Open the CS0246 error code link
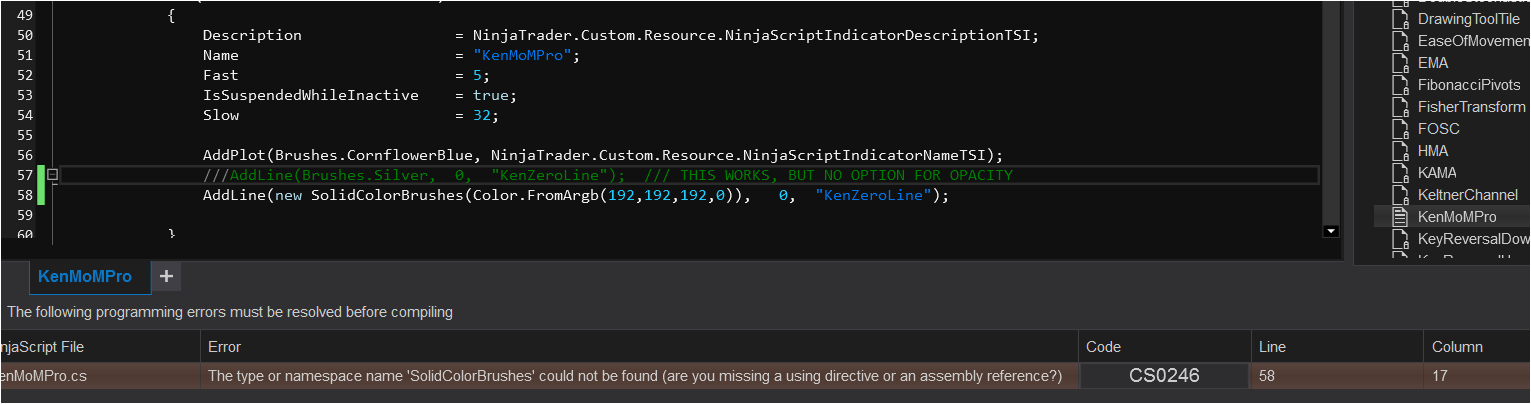The image size is (1531, 404). click(x=1164, y=376)
